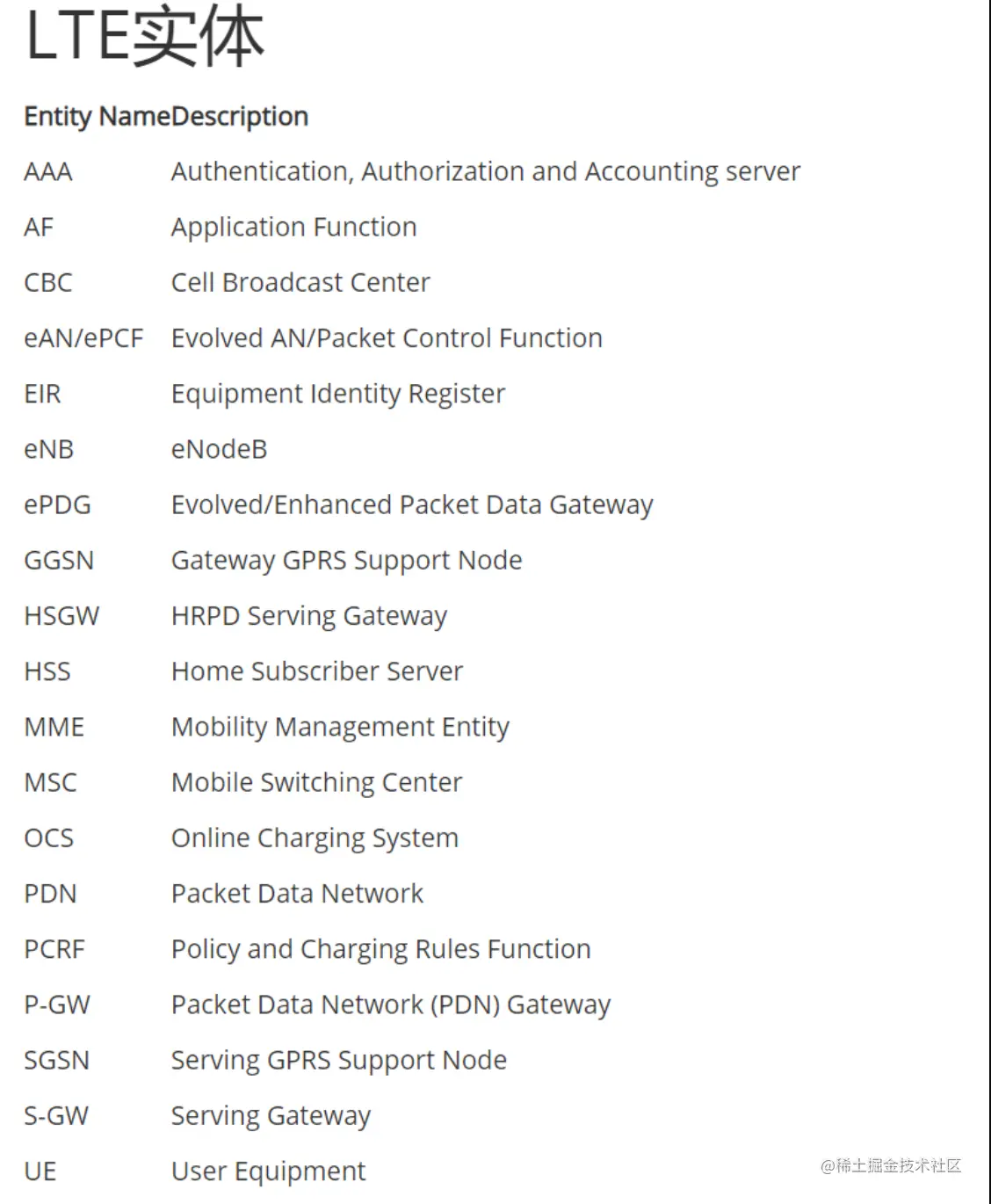Select the GGSN entity name

tap(59, 560)
